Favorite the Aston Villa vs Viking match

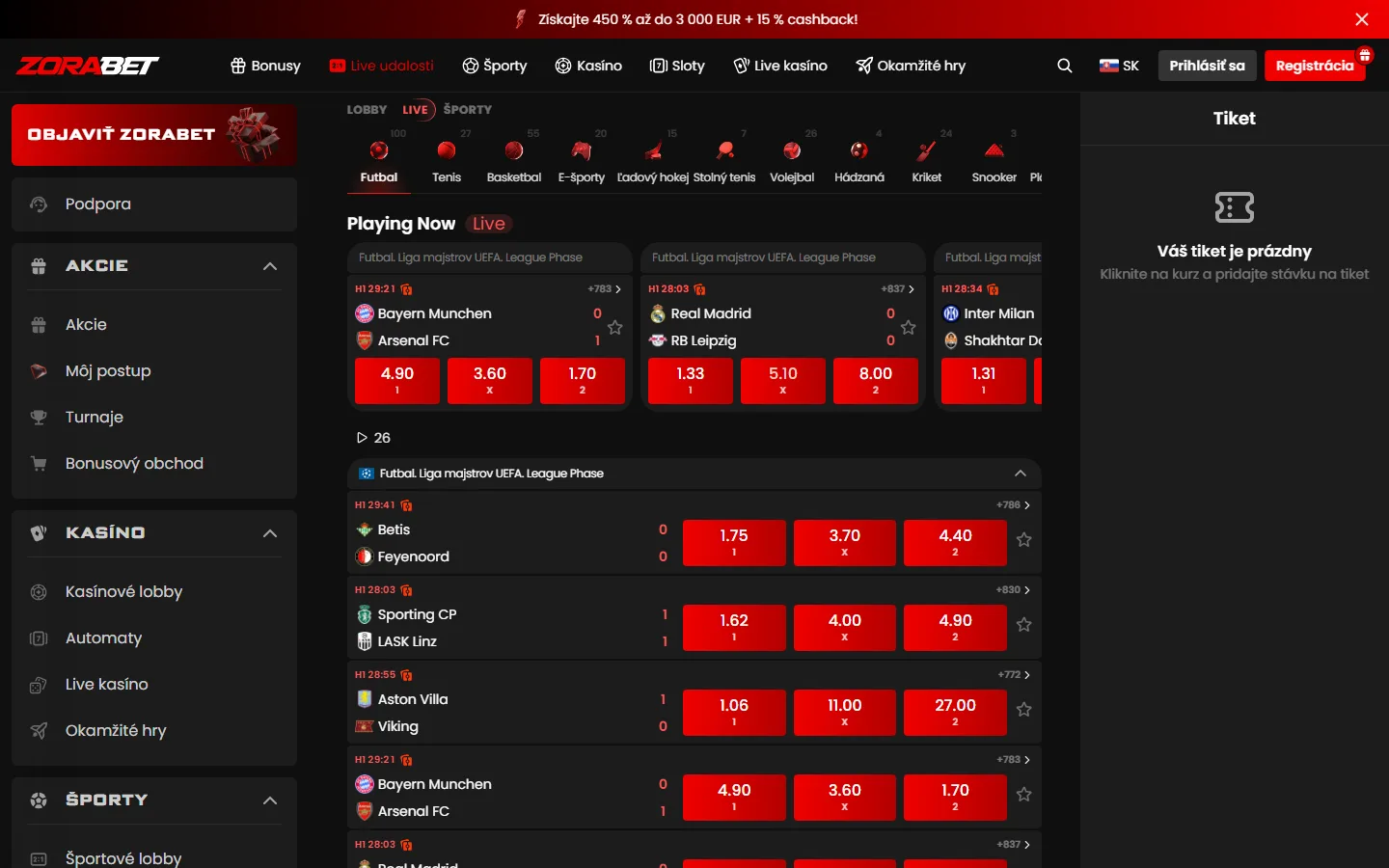tap(1024, 710)
